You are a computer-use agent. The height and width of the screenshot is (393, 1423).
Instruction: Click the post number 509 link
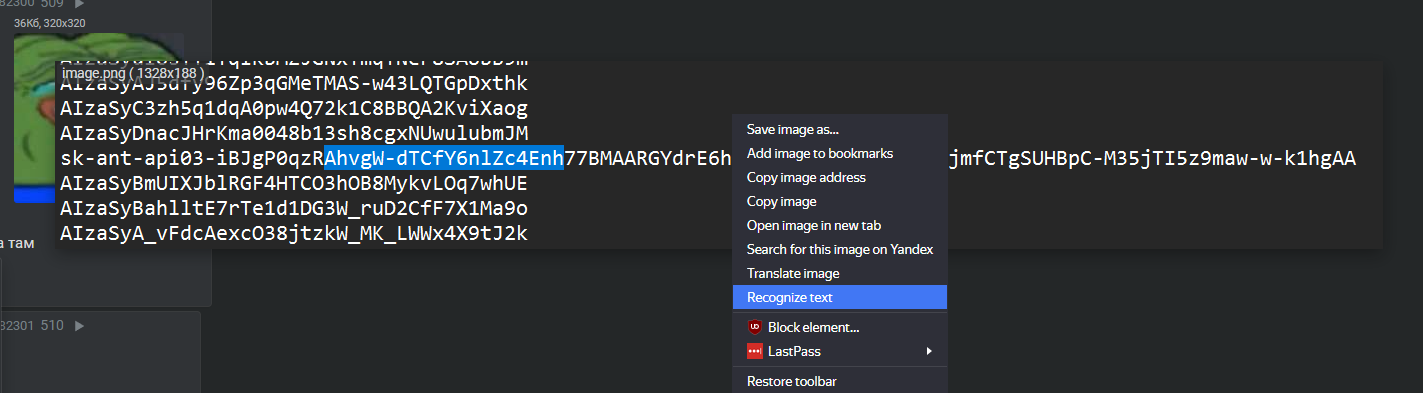tap(52, 4)
